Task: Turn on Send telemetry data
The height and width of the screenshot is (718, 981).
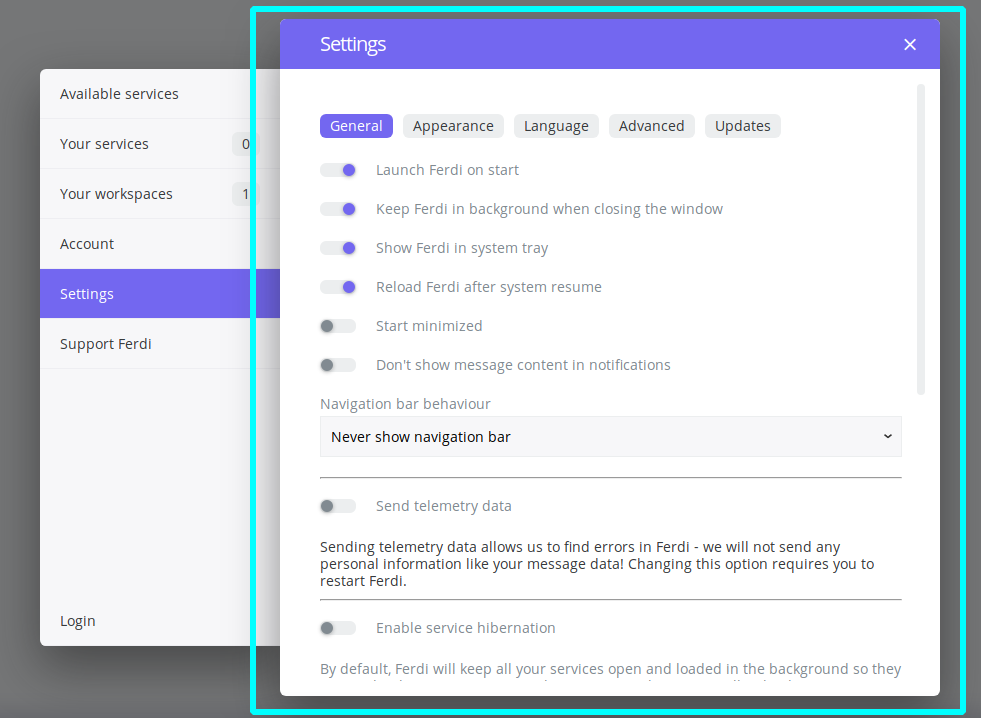Action: (x=338, y=506)
